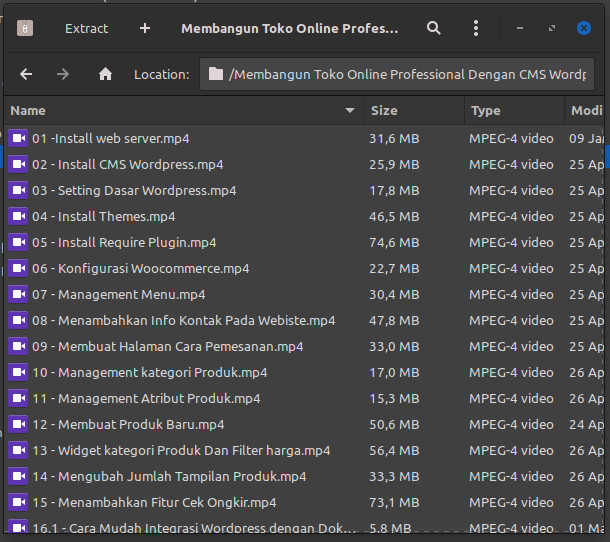Select file name 01 -Install web server.mp4
The image size is (610, 542).
[110, 139]
